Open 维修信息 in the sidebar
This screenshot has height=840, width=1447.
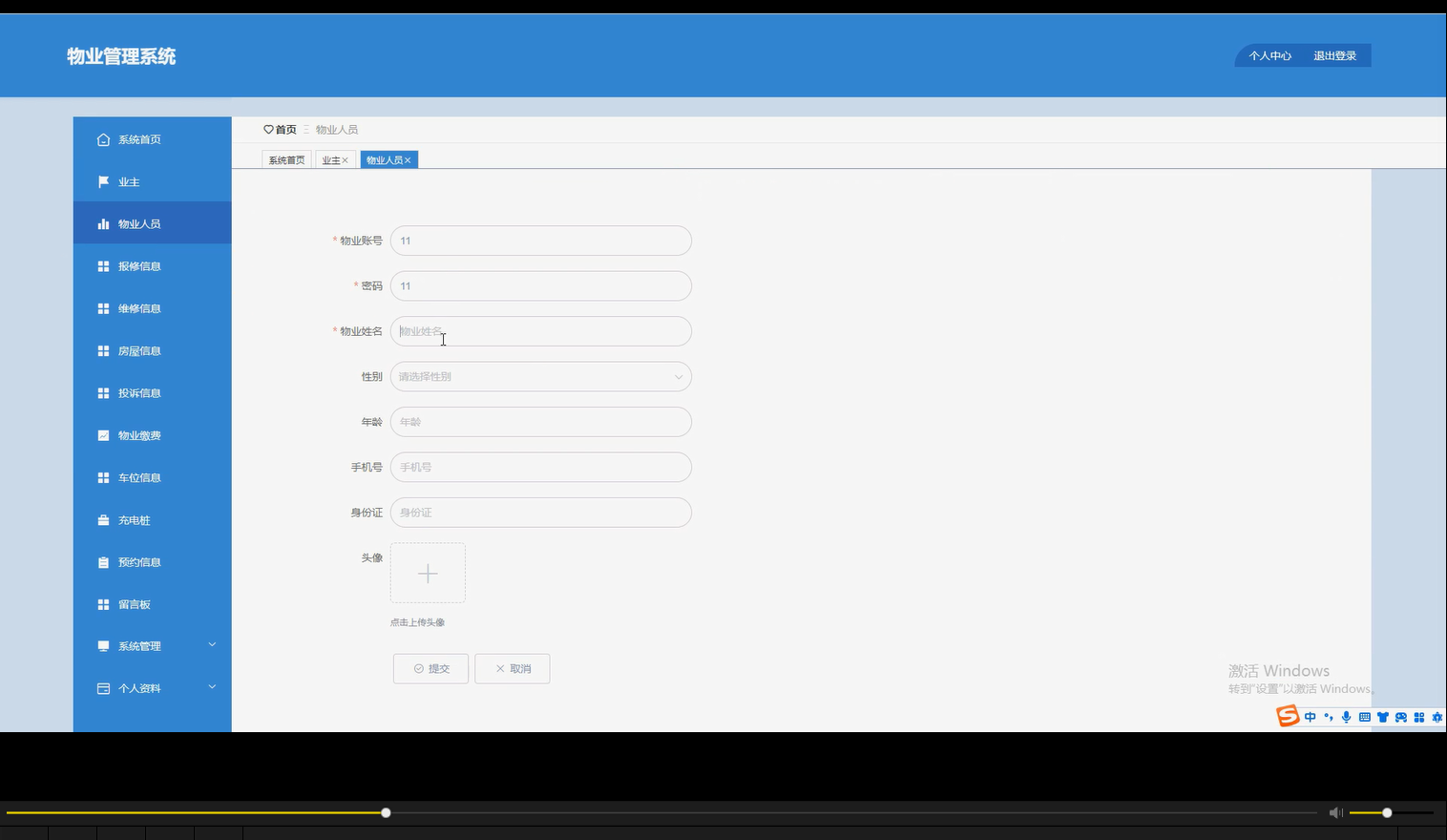(x=152, y=308)
